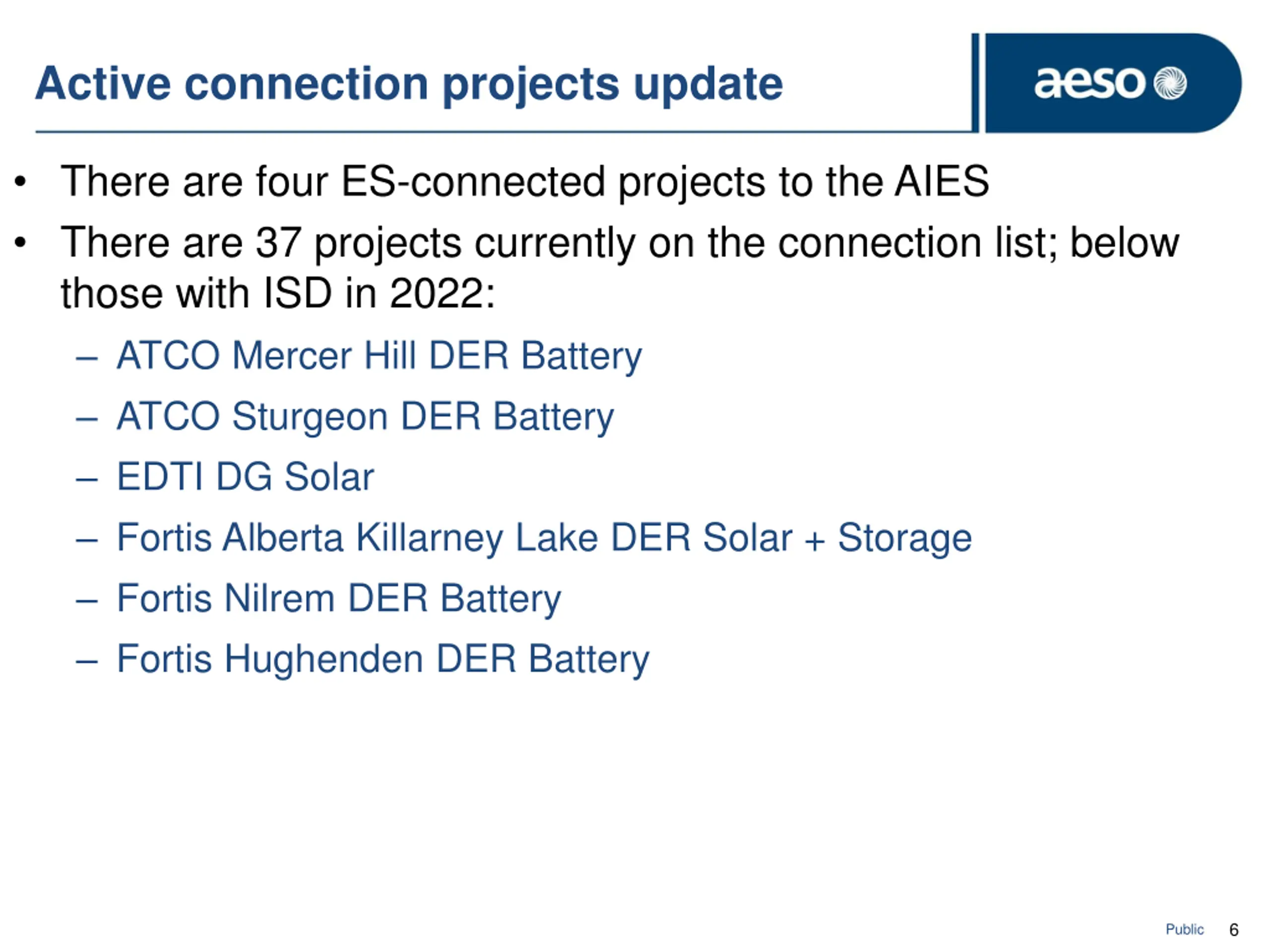1270x952 pixels.
Task: Click the 'four ES-connected projects' bullet text
Action: tap(525, 182)
